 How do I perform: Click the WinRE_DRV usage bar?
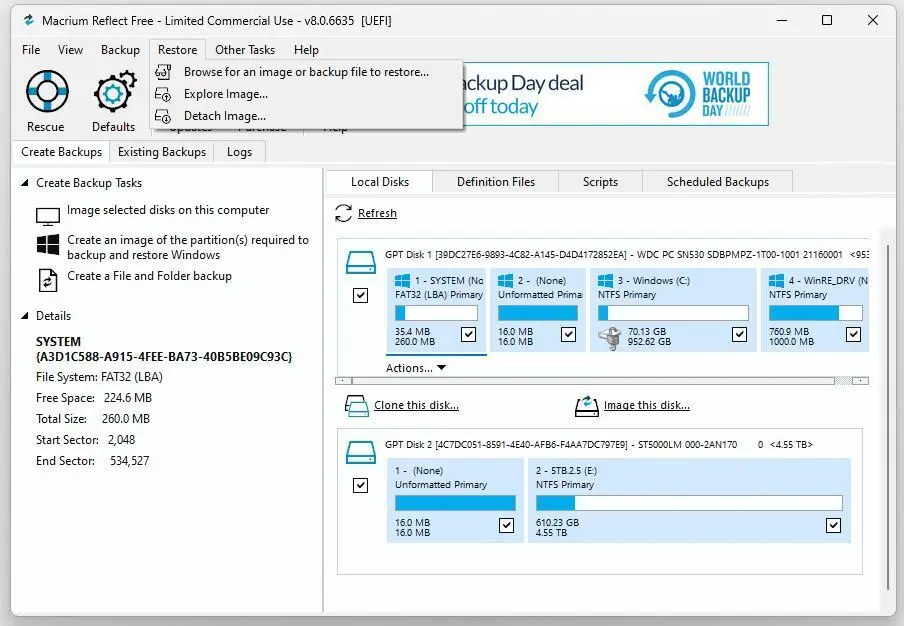[816, 313]
